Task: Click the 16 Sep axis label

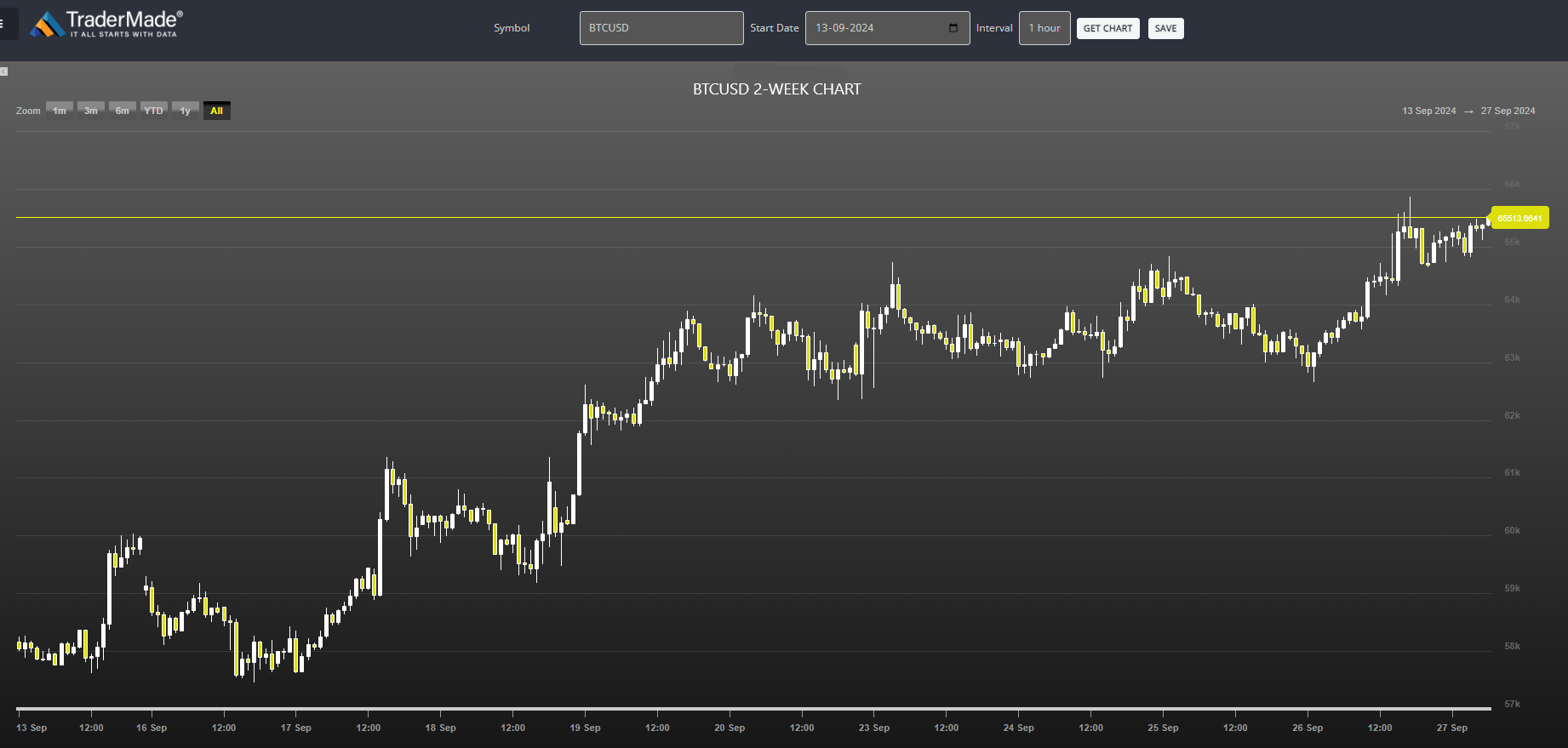Action: tap(152, 728)
